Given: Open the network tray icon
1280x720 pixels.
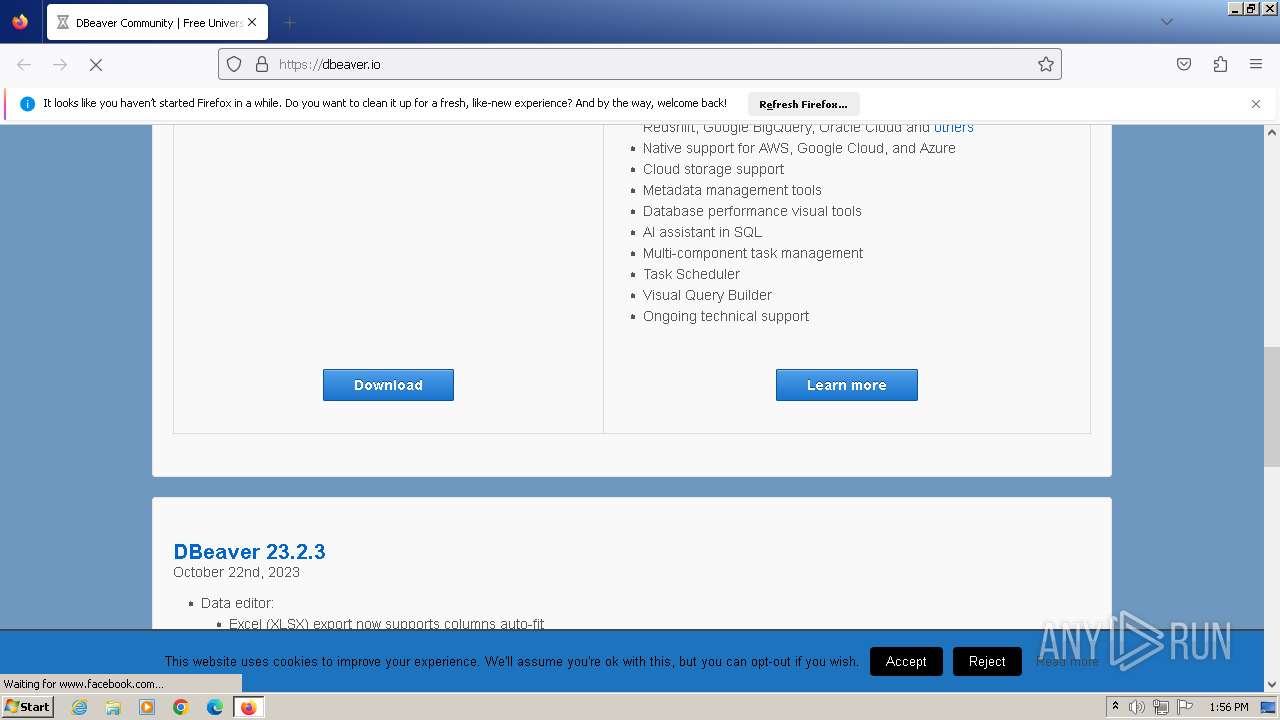Looking at the screenshot, I should (x=1161, y=707).
